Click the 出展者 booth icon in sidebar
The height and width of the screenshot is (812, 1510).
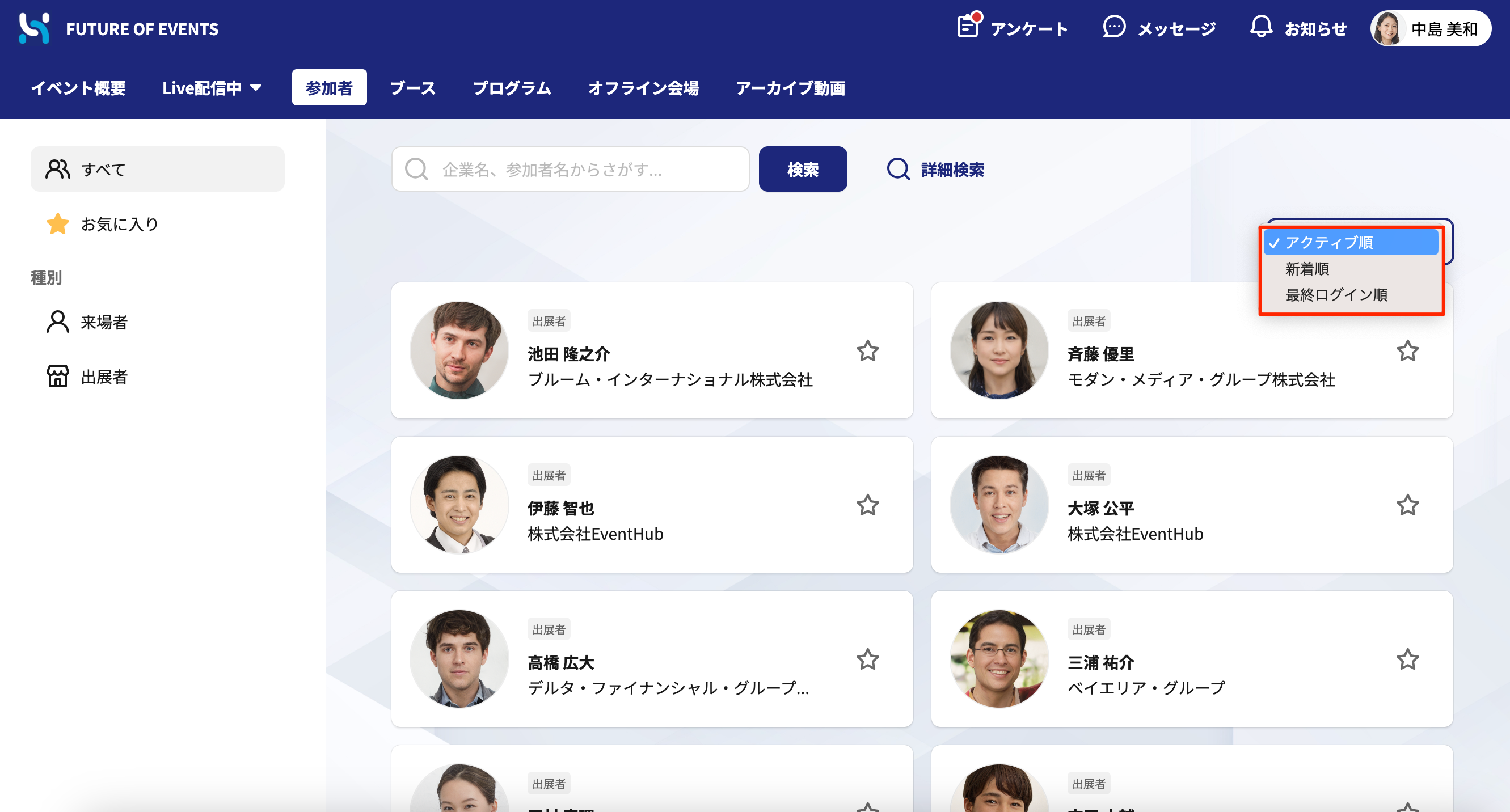pos(57,376)
